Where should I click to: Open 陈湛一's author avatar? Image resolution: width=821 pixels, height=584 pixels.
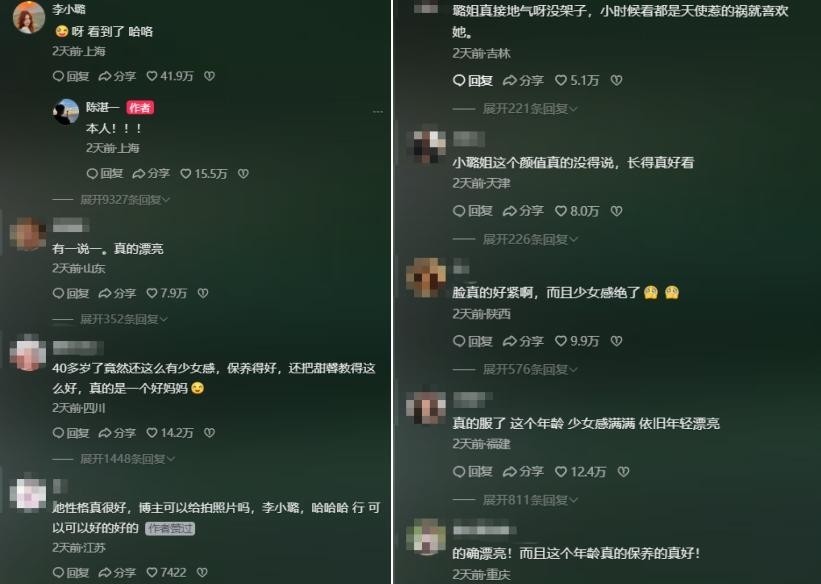coord(66,112)
